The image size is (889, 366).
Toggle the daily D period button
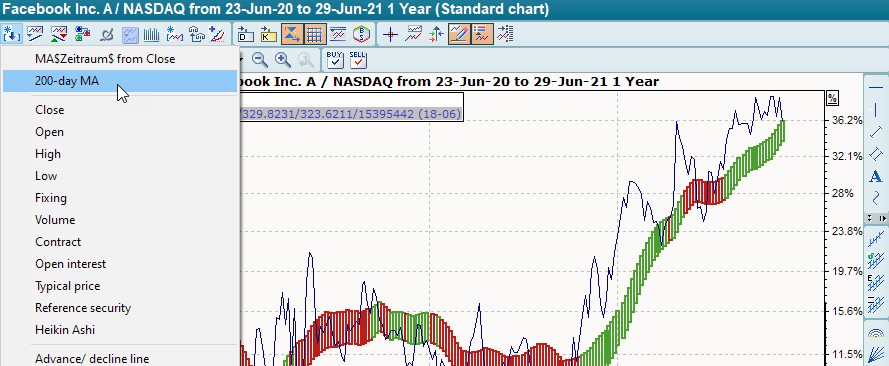pyautogui.click(x=245, y=35)
